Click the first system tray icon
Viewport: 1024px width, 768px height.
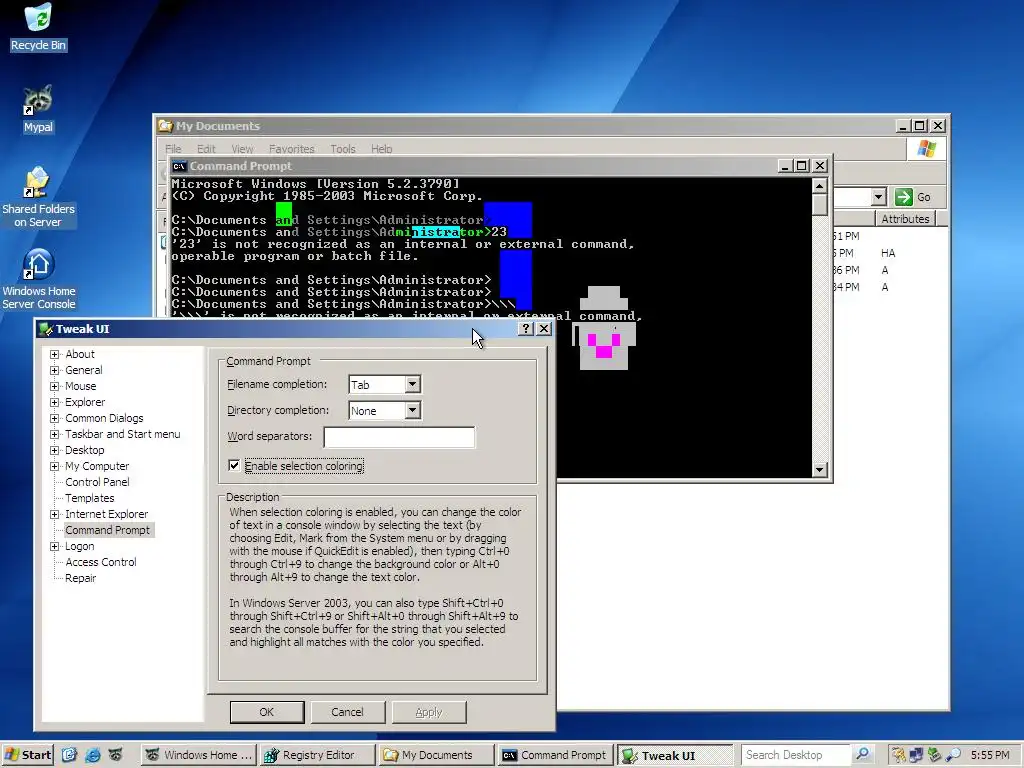click(x=899, y=755)
